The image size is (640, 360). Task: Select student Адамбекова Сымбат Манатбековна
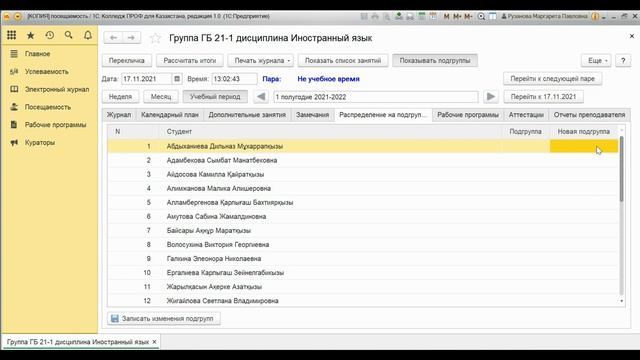(222, 160)
